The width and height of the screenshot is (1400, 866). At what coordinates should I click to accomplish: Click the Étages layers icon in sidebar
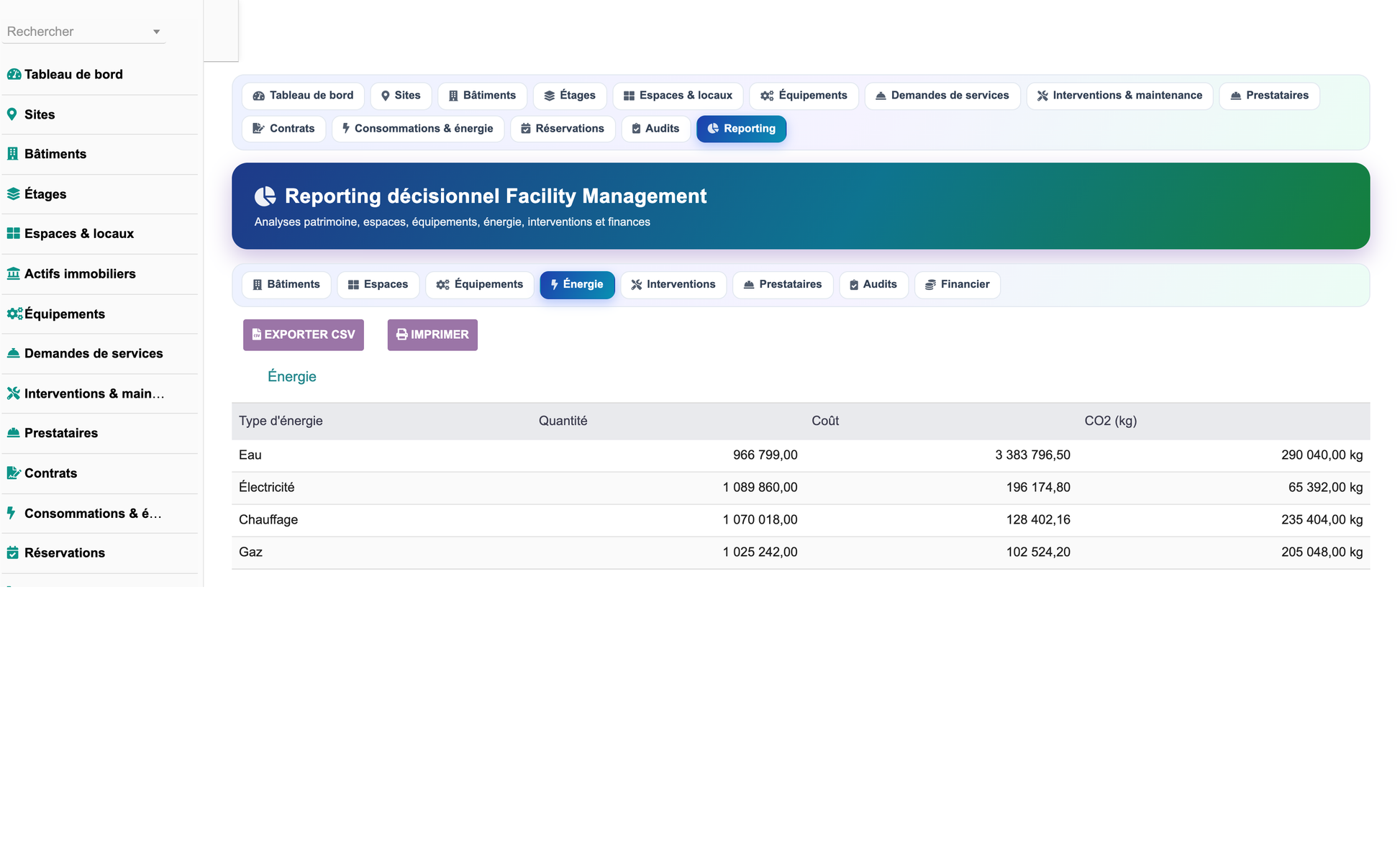click(13, 194)
